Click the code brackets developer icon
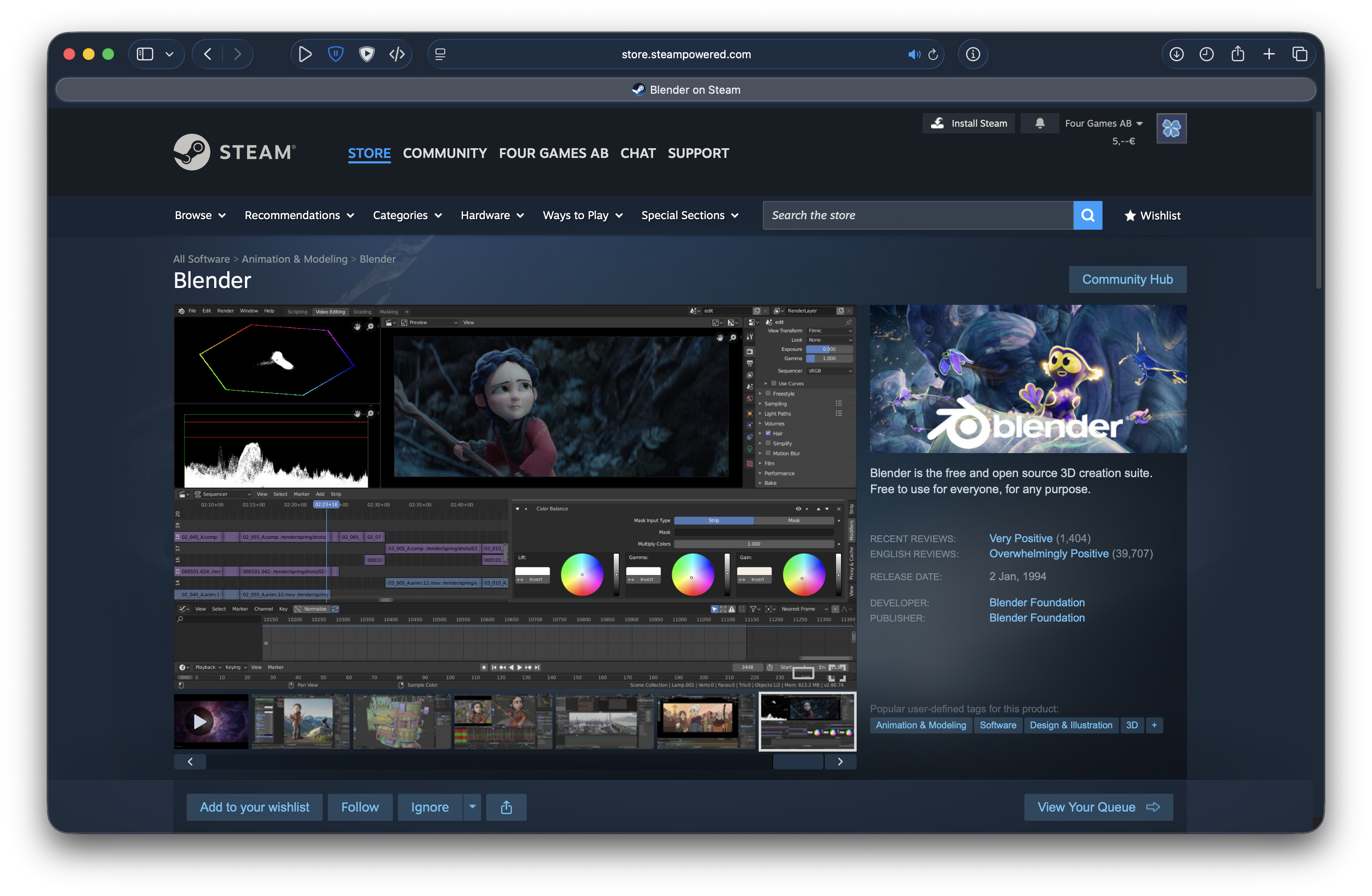 coord(397,54)
